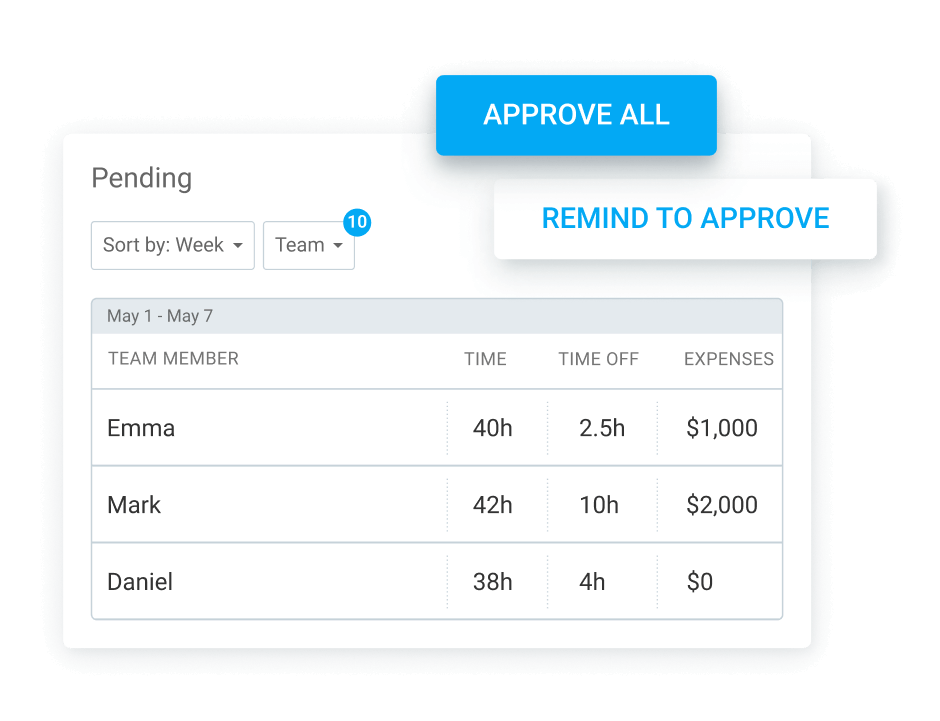The height and width of the screenshot is (721, 940).
Task: Select Mark's team member row
Action: (x=134, y=505)
